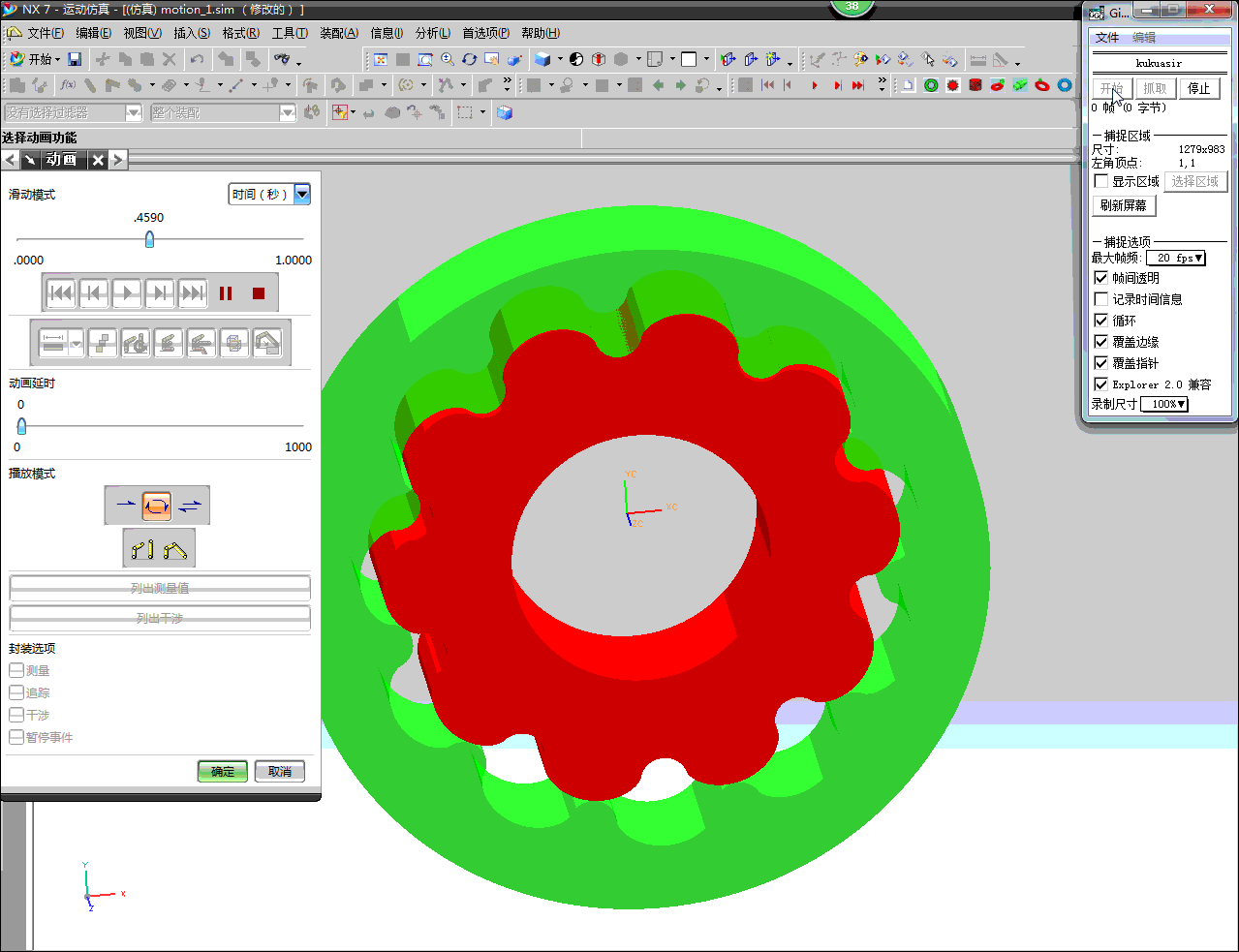Click the 取消 button
Screen dimensions: 1239x952
(x=280, y=771)
